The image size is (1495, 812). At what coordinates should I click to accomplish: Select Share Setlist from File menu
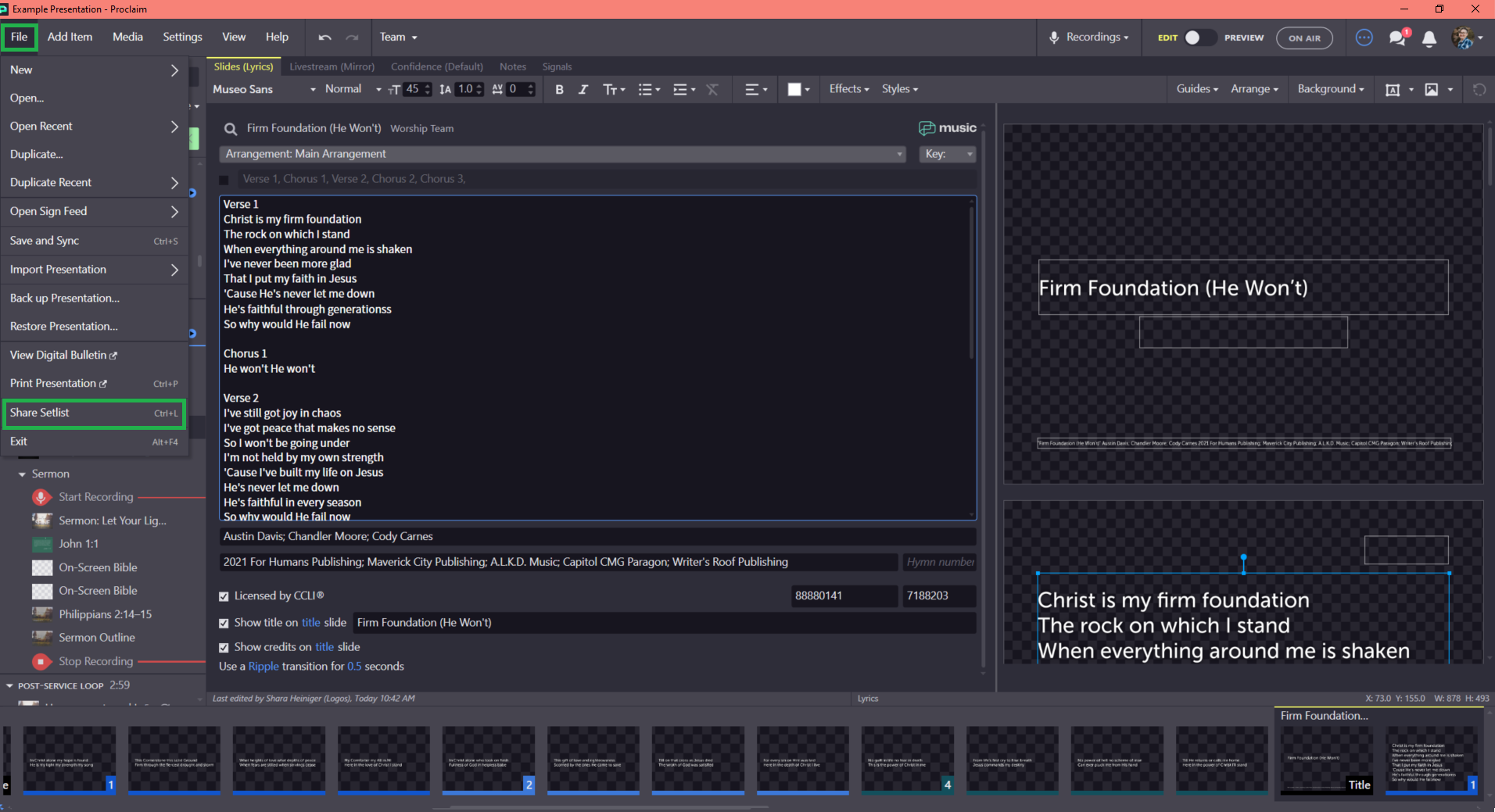coord(94,413)
